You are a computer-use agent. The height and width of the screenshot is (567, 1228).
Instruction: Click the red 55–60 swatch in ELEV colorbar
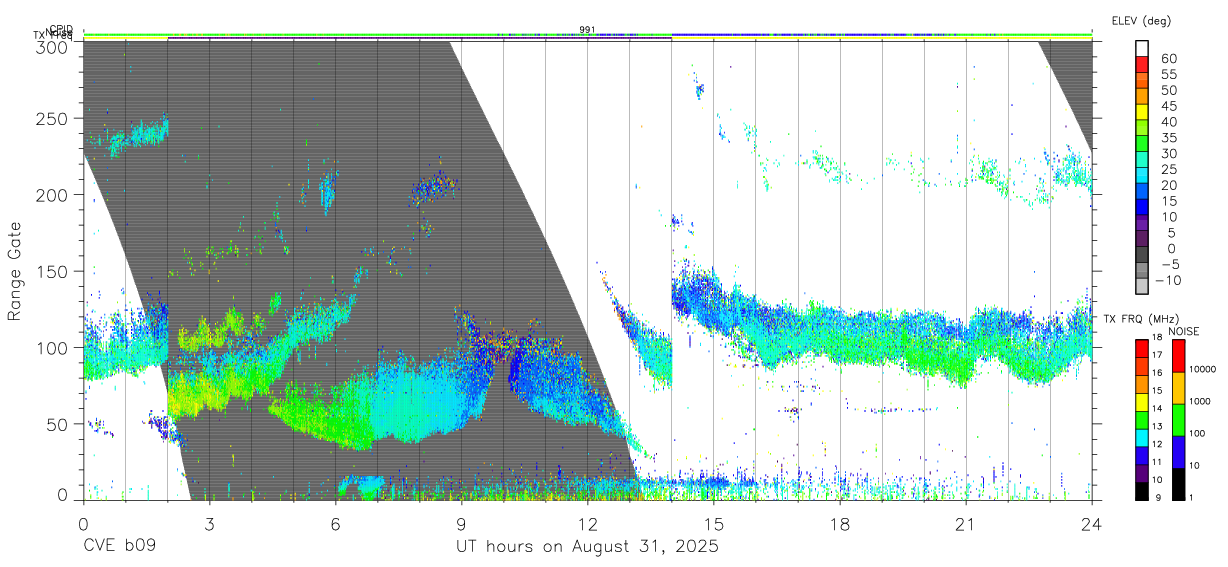point(1143,67)
